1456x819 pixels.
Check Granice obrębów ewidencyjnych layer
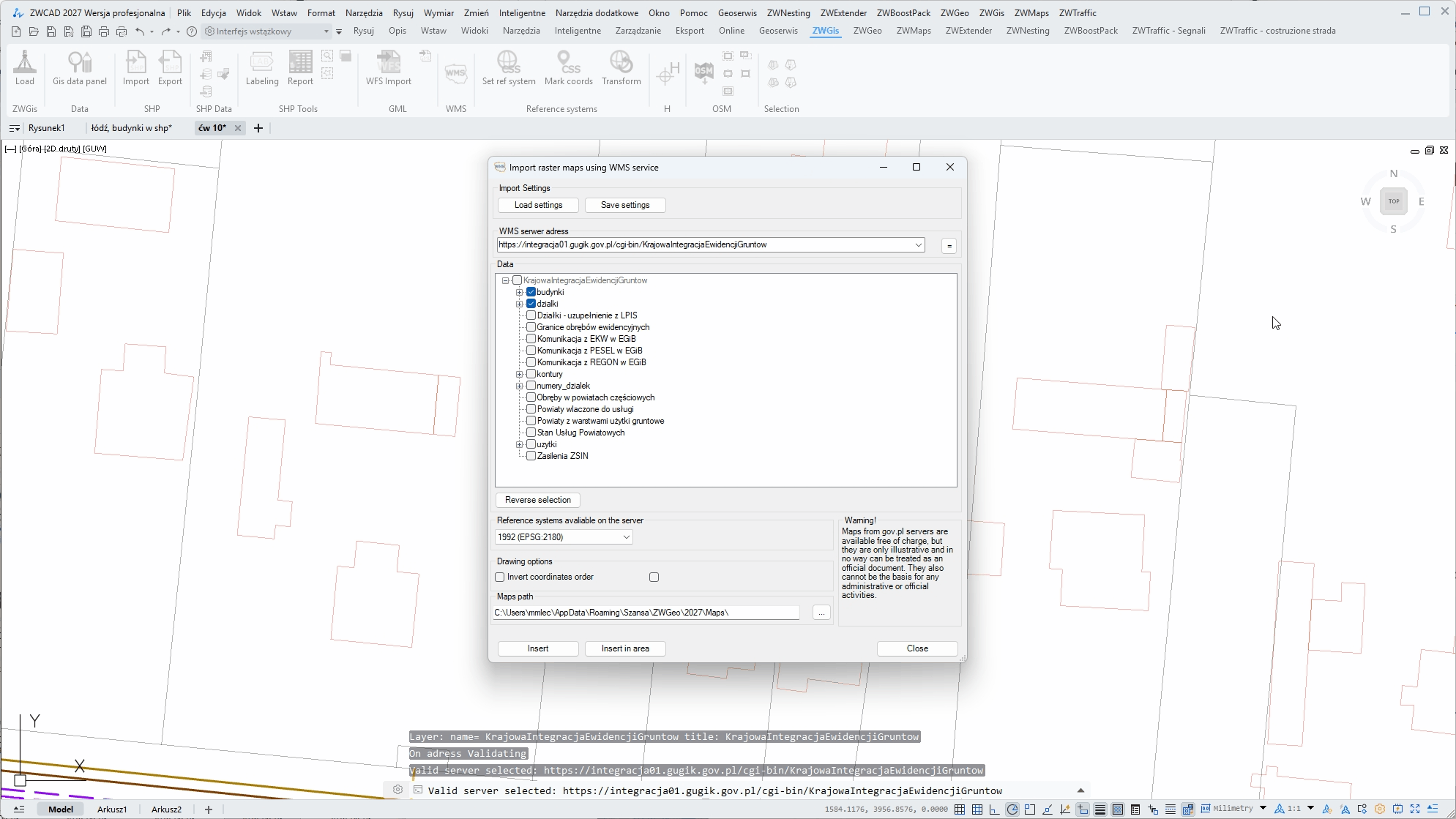(531, 327)
